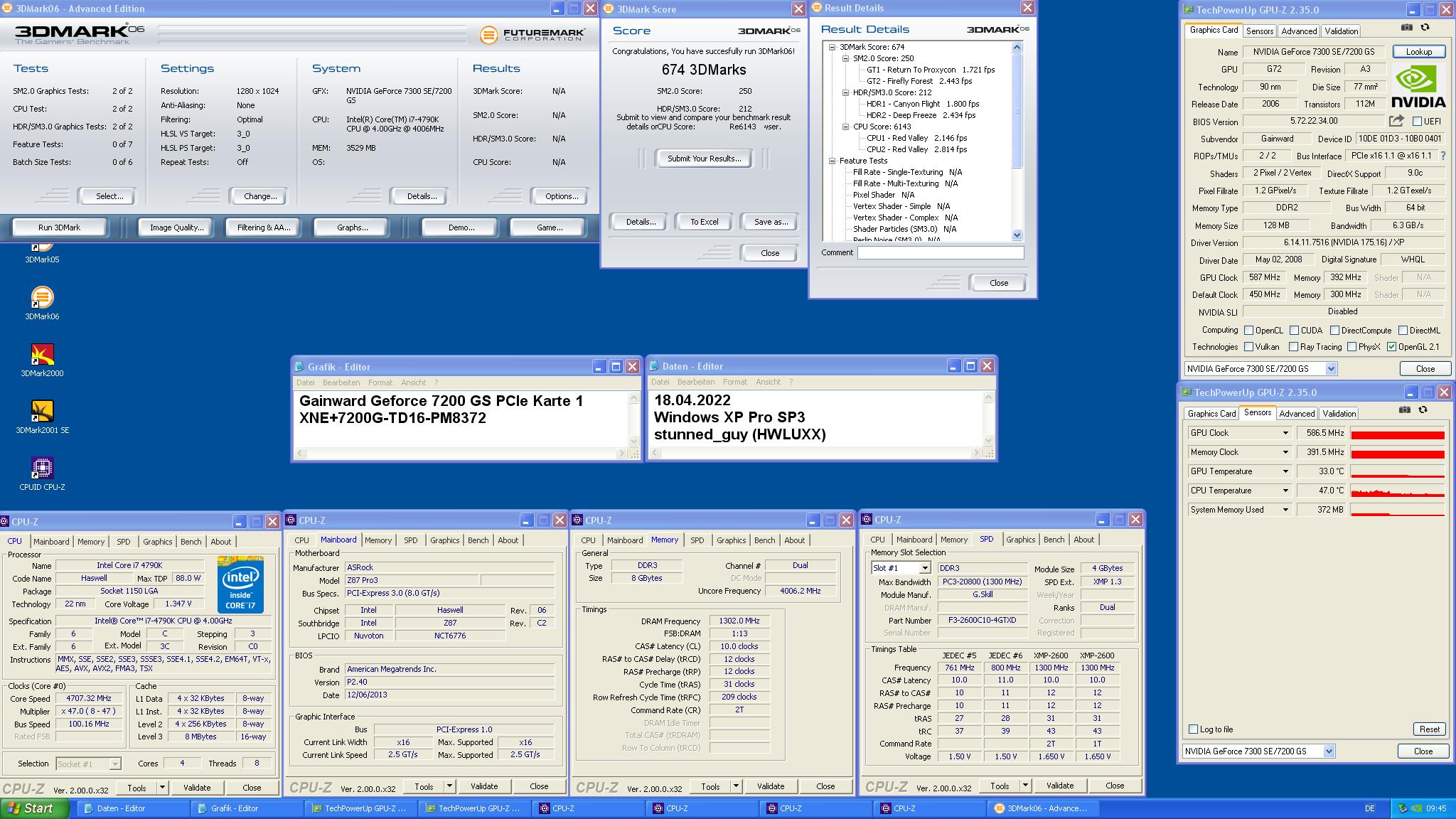Image resolution: width=1456 pixels, height=819 pixels.
Task: Click the Bus Interface question mark help icon
Action: pyautogui.click(x=1442, y=156)
